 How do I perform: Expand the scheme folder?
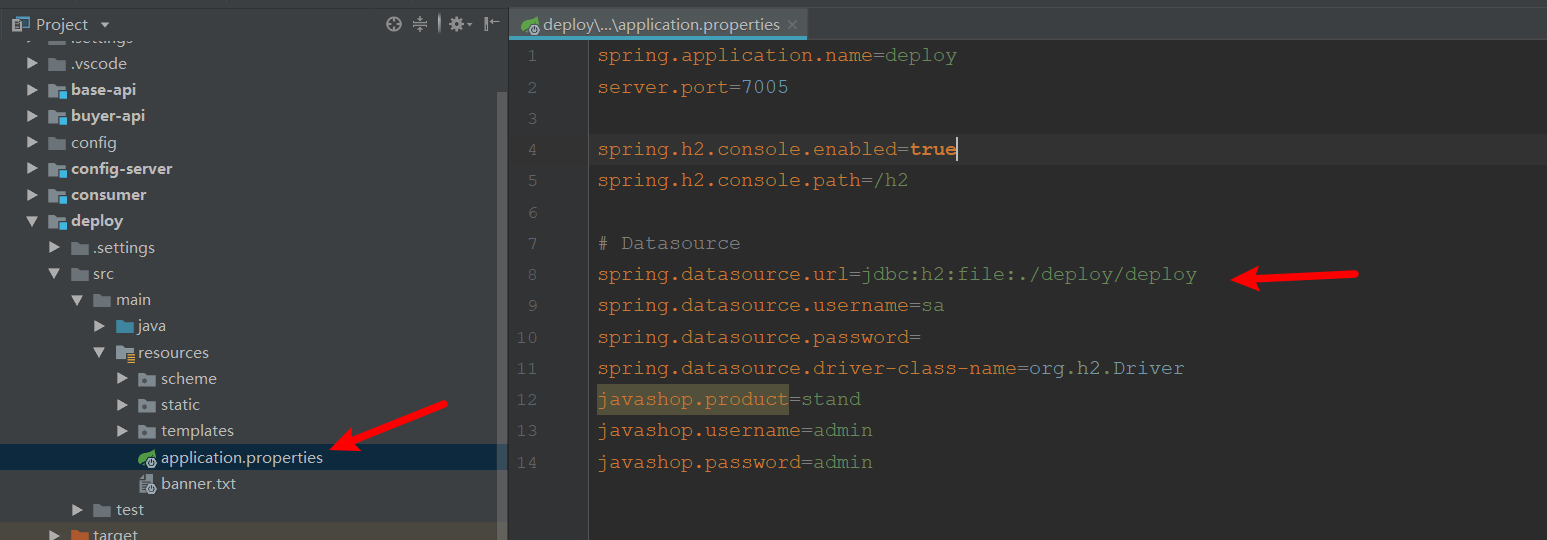click(x=122, y=379)
